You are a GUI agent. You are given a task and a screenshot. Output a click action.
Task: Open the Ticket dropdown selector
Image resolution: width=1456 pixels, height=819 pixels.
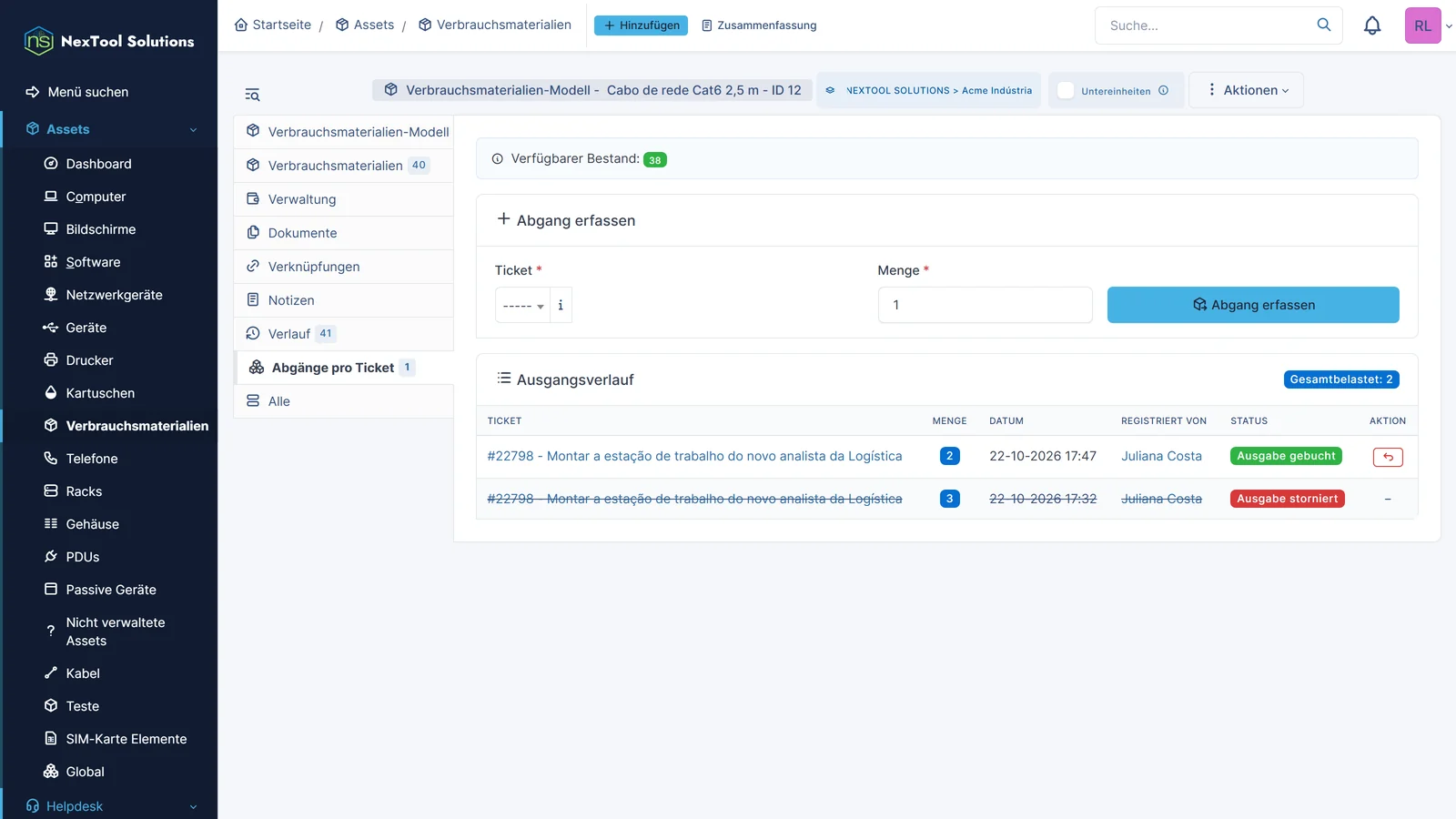tap(522, 305)
